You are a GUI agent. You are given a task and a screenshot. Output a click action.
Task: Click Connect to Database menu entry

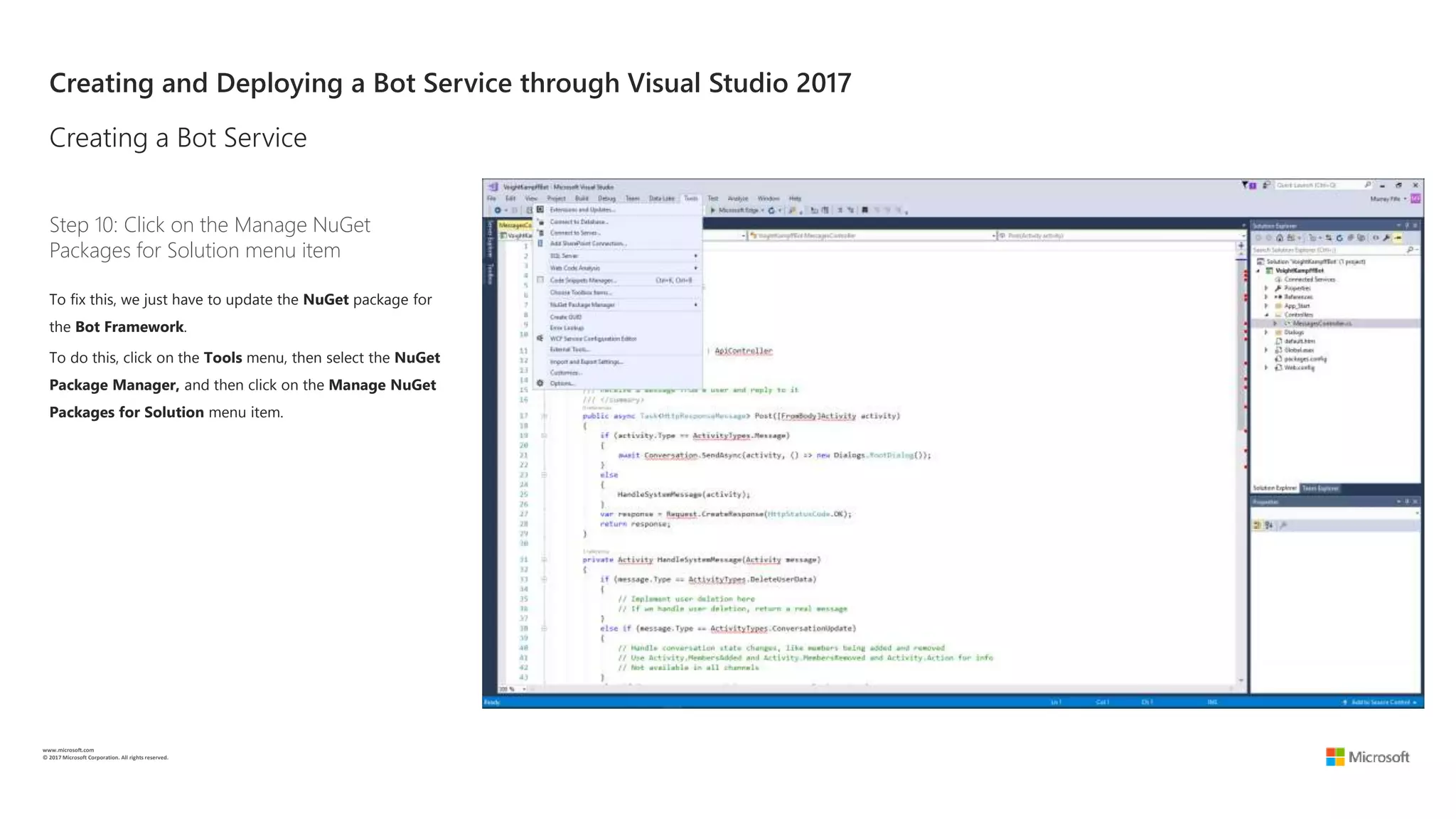[579, 222]
